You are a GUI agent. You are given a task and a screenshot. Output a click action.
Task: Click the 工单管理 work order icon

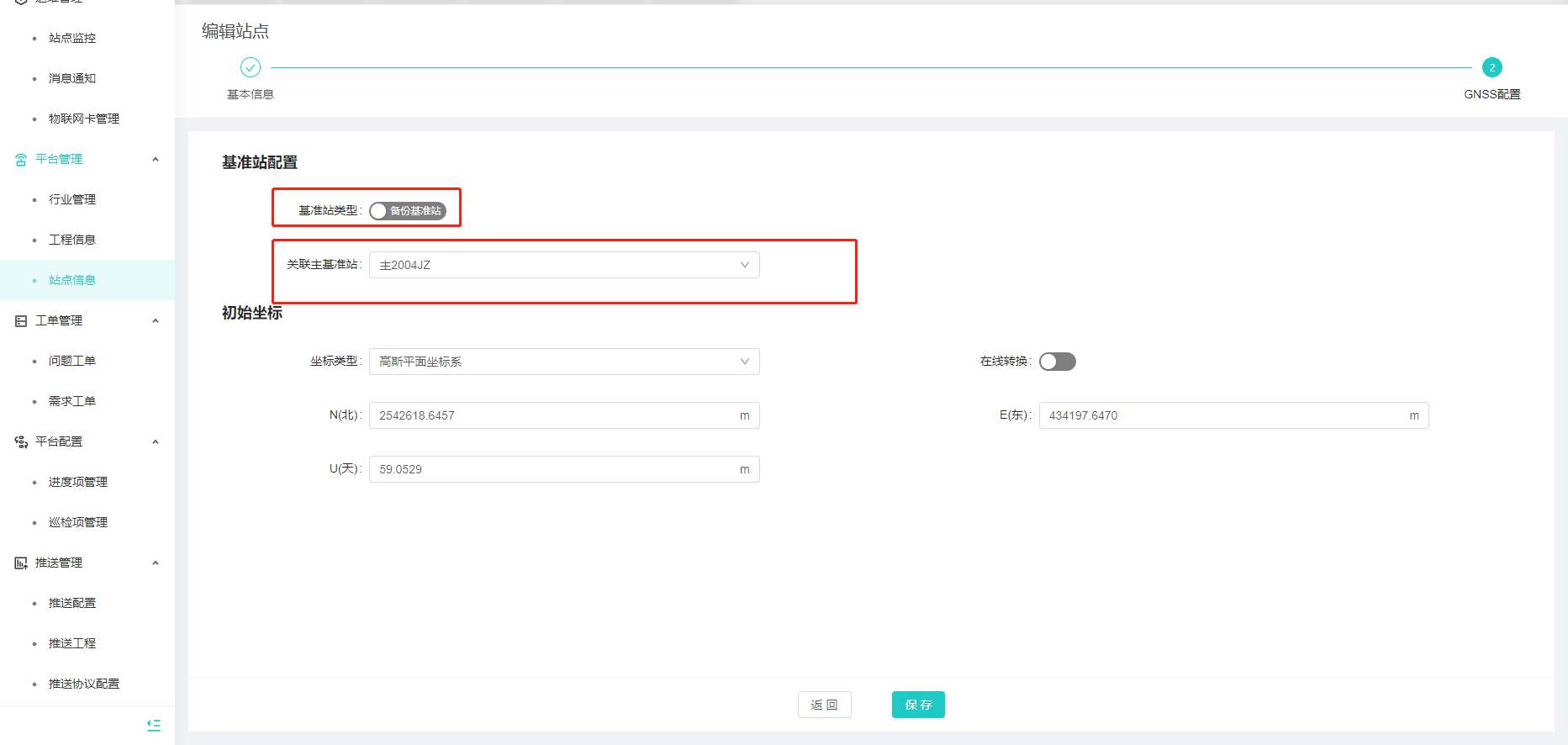(21, 321)
